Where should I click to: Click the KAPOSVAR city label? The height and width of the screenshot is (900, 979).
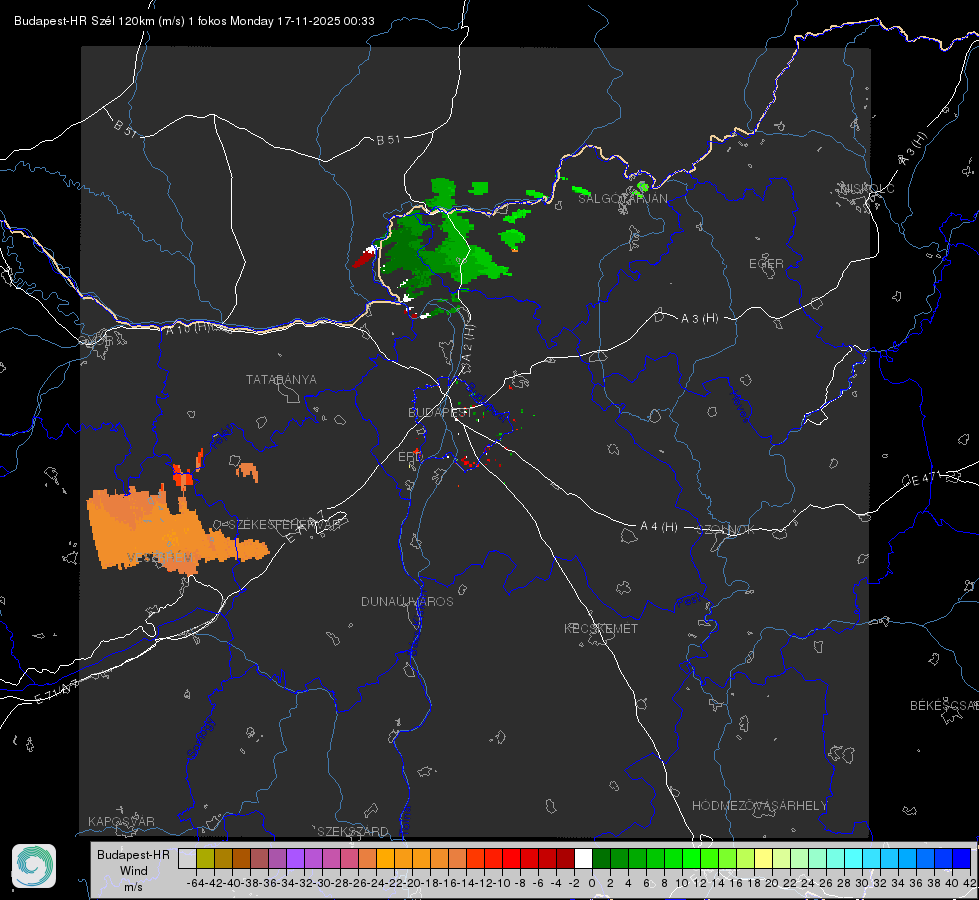tap(121, 821)
